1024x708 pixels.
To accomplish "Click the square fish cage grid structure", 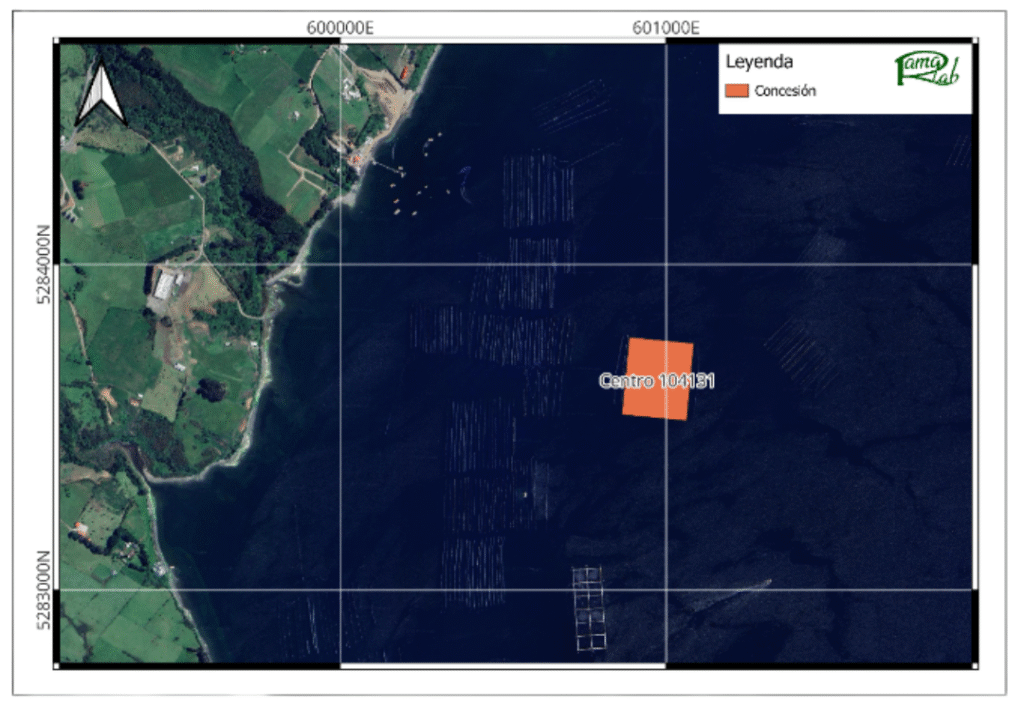I will point(589,607).
